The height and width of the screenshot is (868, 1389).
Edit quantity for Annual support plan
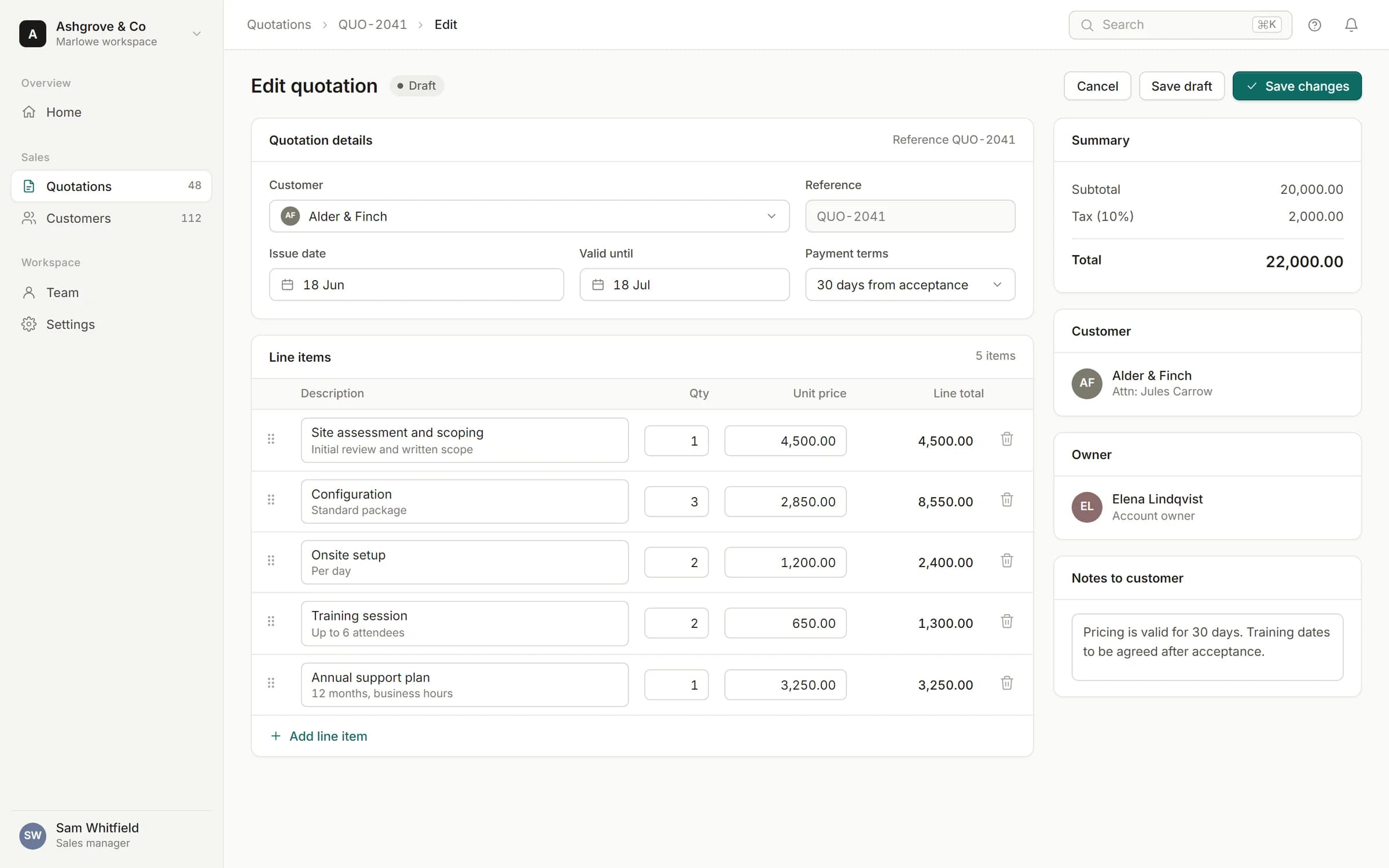(x=676, y=685)
